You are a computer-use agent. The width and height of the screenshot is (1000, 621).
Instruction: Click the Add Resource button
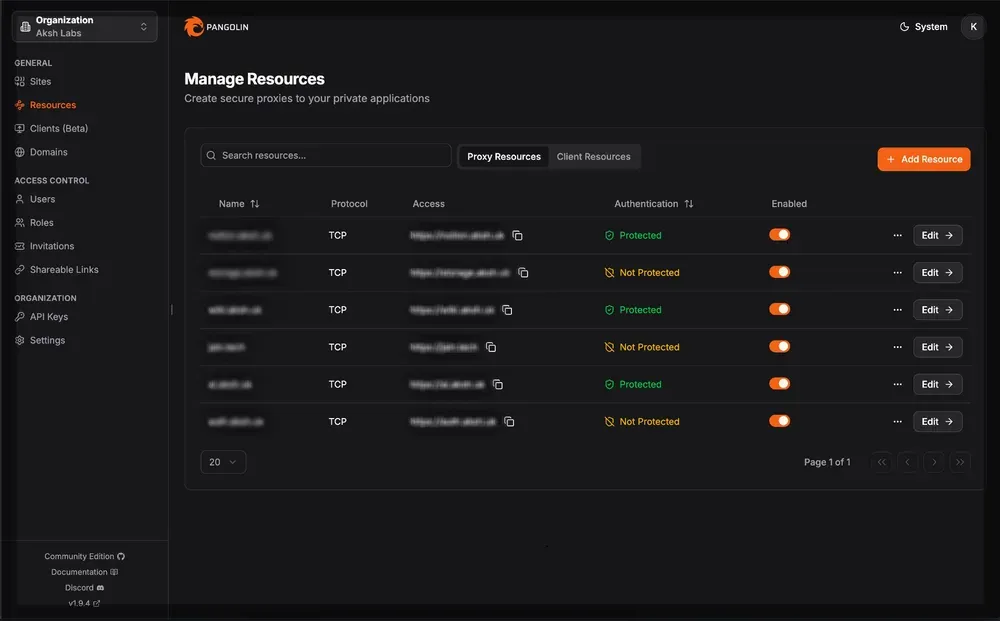923,159
